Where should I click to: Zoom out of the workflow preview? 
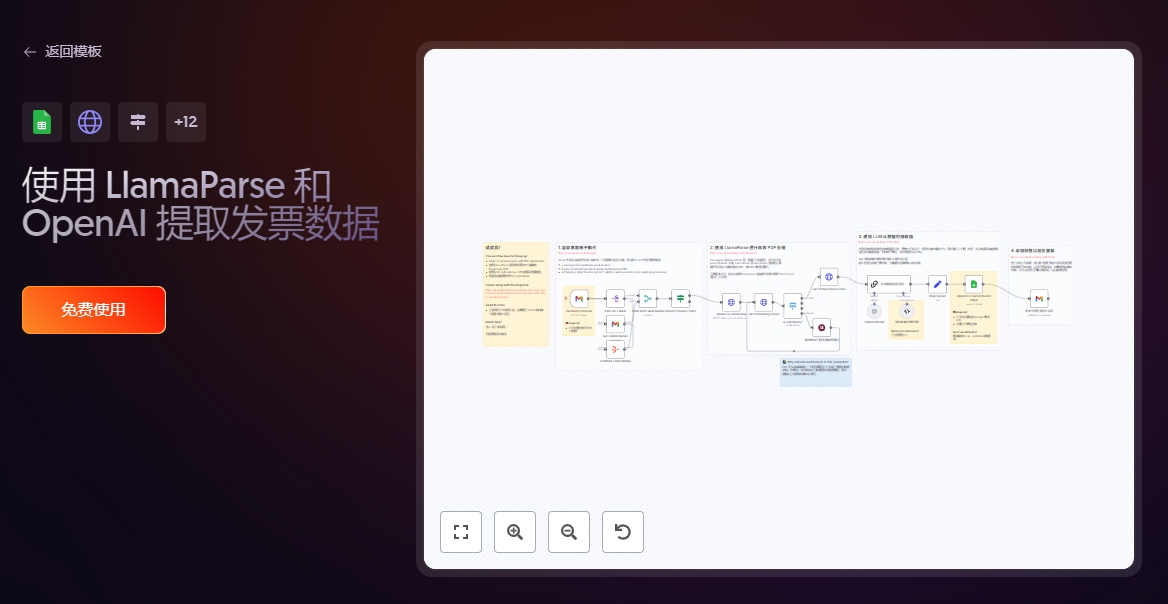pyautogui.click(x=569, y=532)
